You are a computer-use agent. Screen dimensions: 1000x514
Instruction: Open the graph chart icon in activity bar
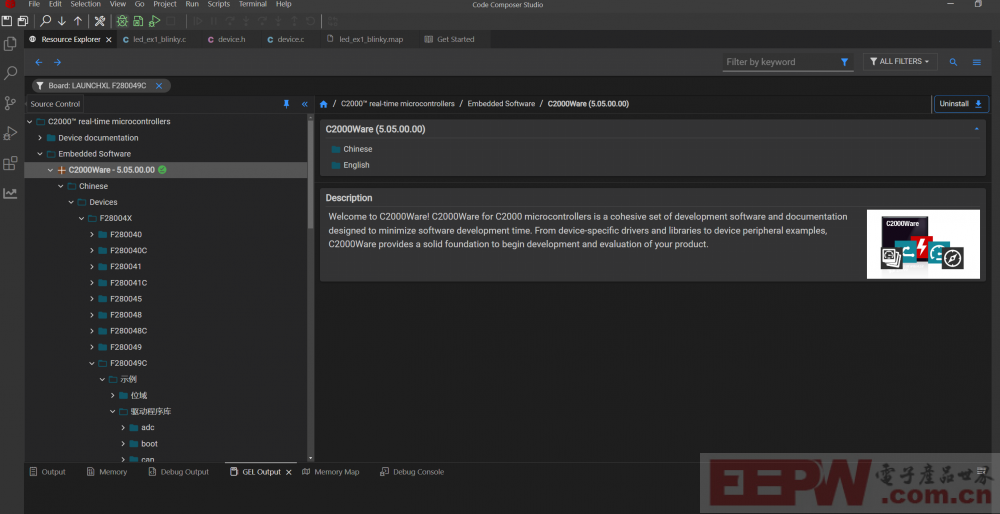point(10,193)
